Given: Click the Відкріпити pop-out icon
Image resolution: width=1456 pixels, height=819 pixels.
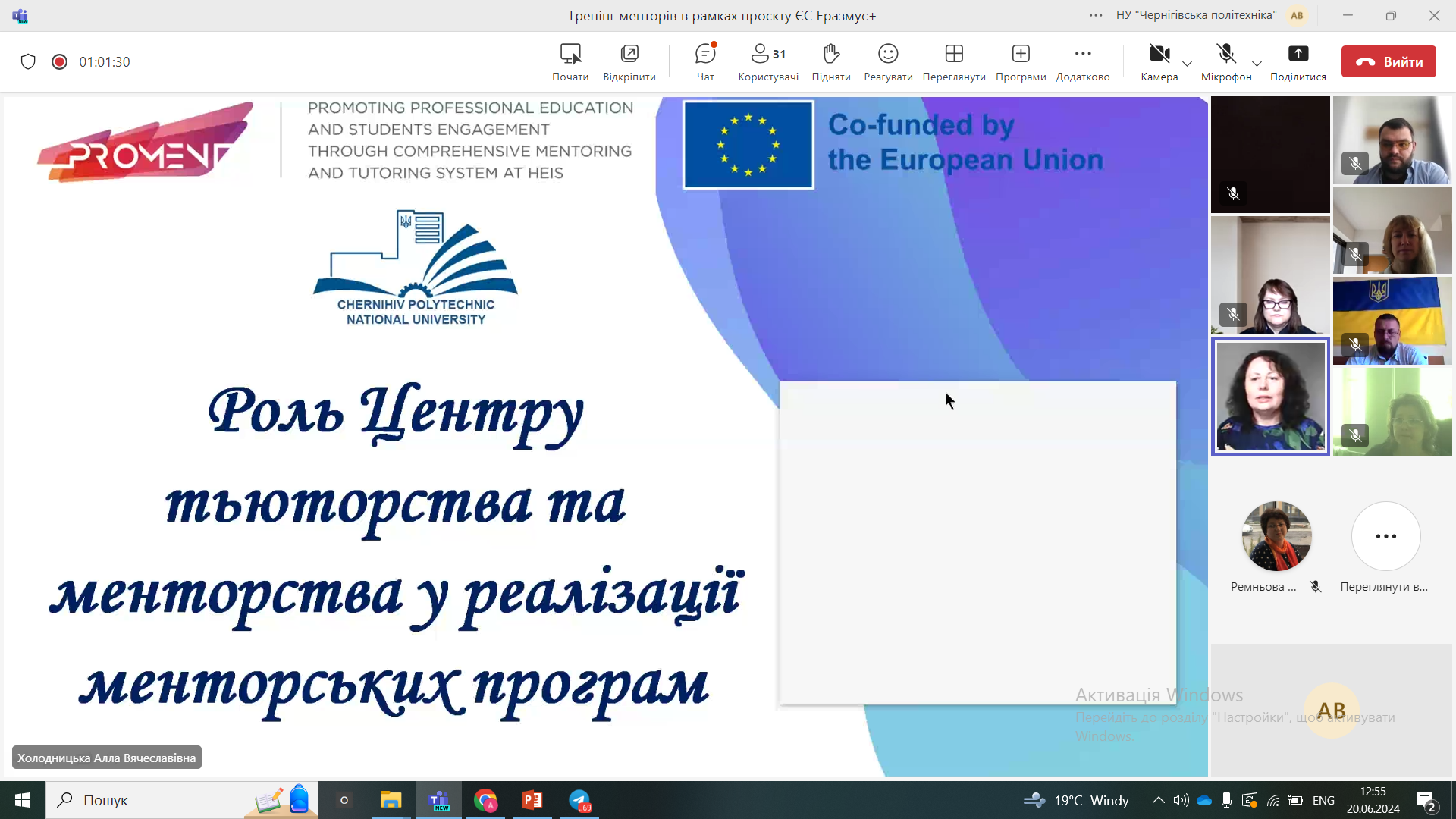Looking at the screenshot, I should (629, 55).
